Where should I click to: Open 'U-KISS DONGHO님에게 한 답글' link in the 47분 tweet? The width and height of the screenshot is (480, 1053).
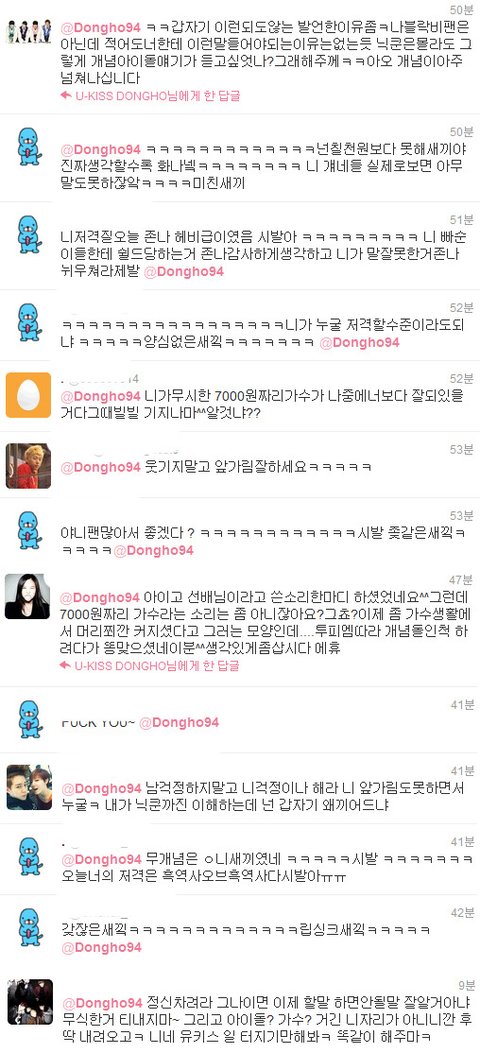coord(157,666)
